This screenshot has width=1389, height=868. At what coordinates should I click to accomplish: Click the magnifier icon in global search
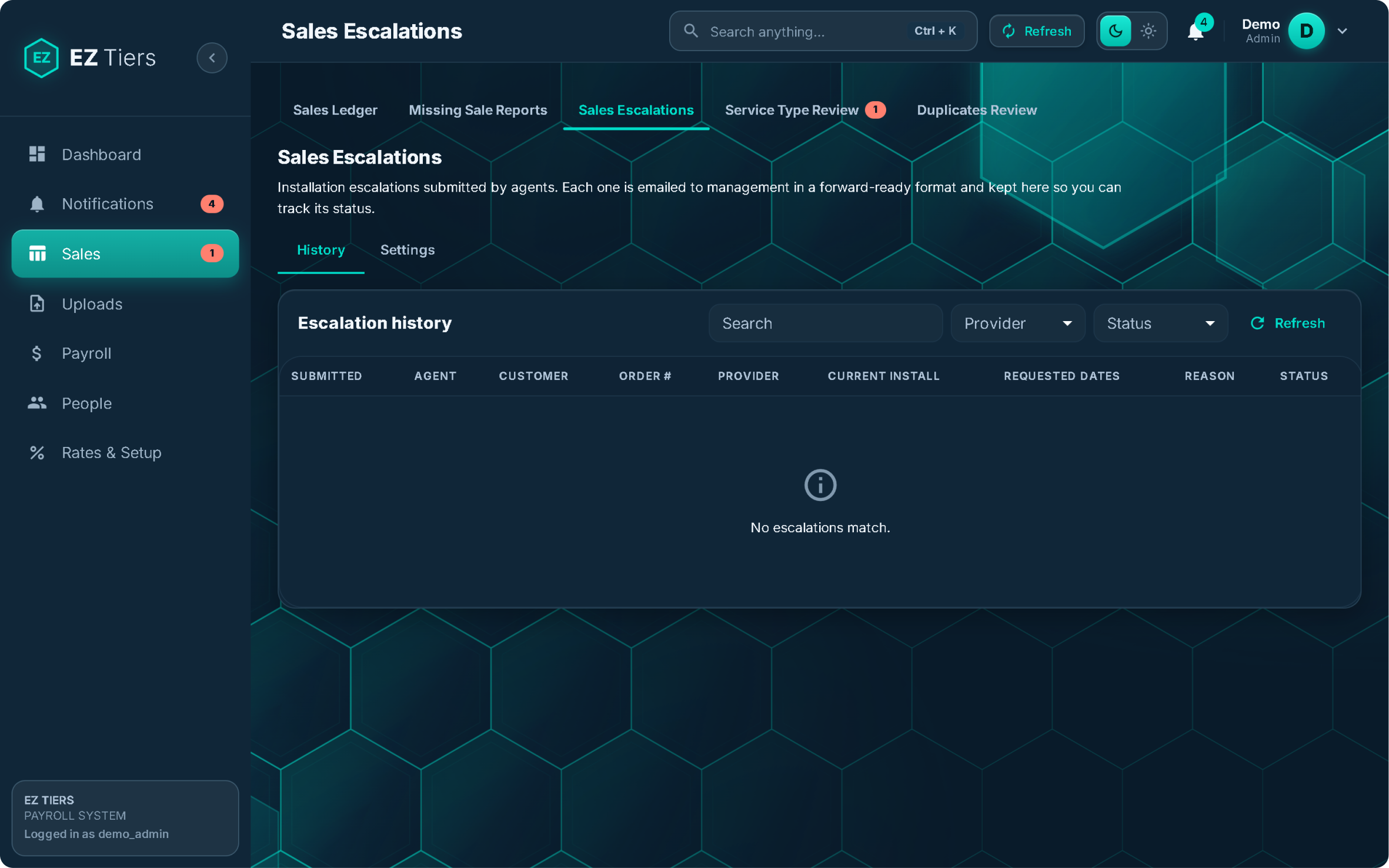tap(691, 31)
